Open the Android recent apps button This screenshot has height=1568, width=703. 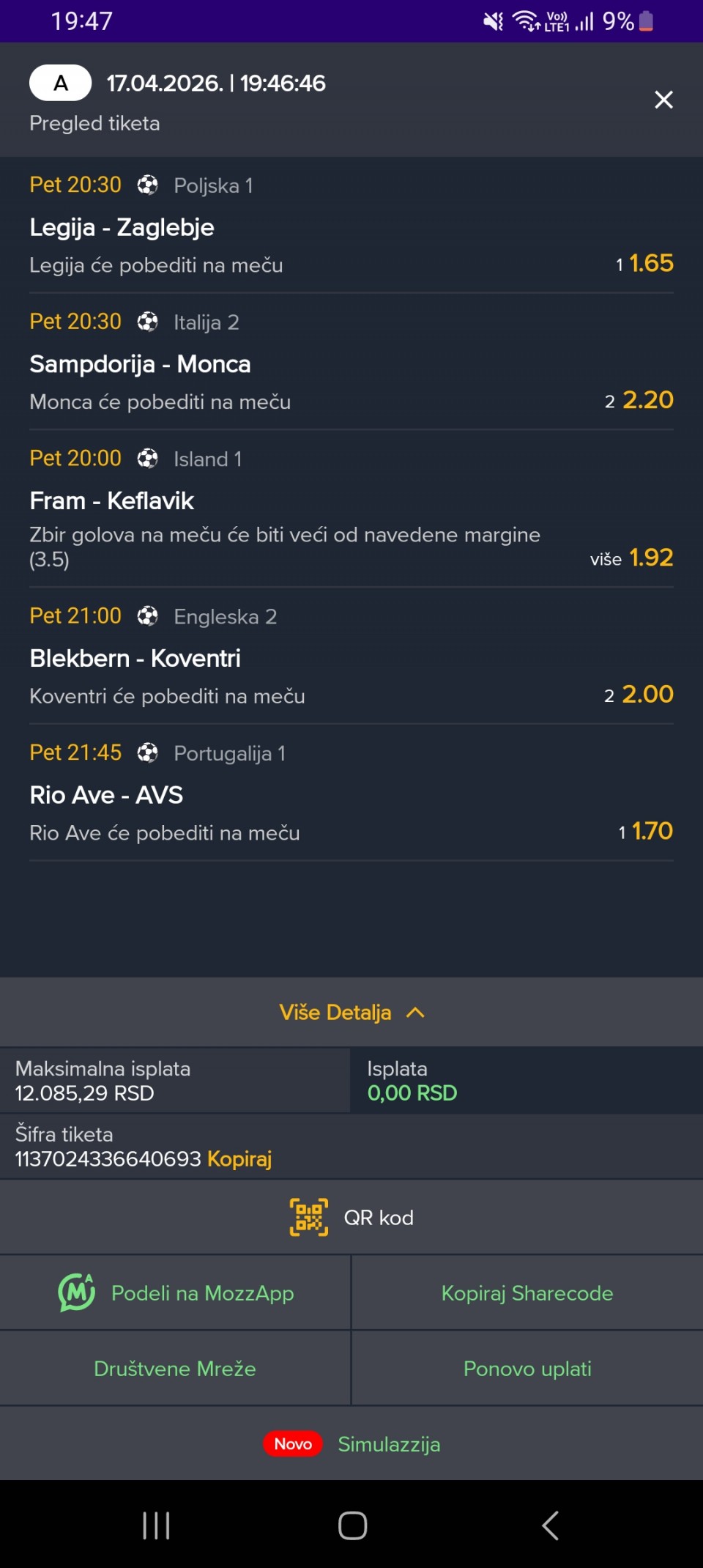point(156,1526)
